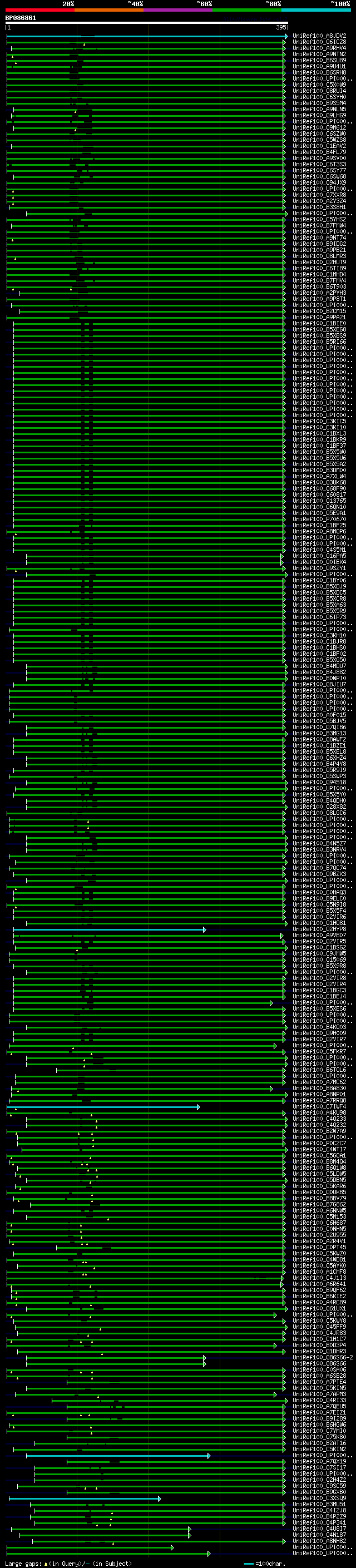356x1568 pixels.
Task: Choose the UniRef100_C6SY77 label
Action: (x=319, y=170)
